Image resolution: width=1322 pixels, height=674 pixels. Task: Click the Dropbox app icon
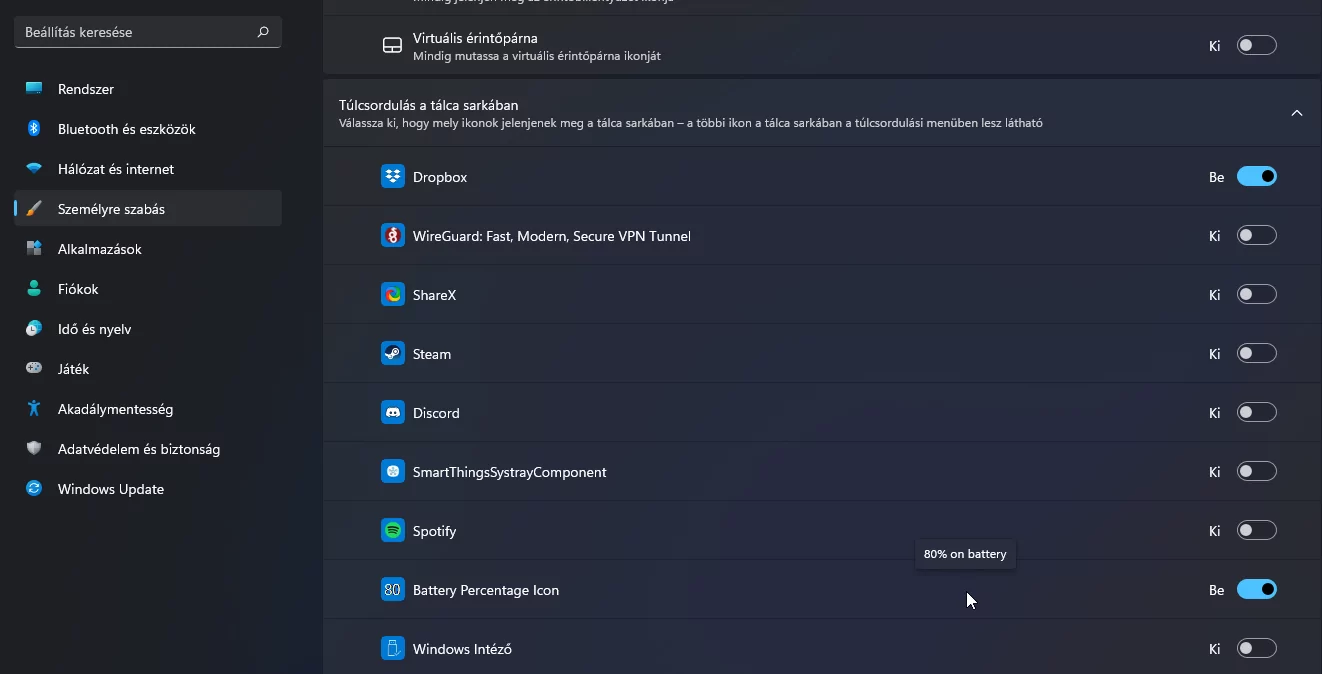(393, 177)
